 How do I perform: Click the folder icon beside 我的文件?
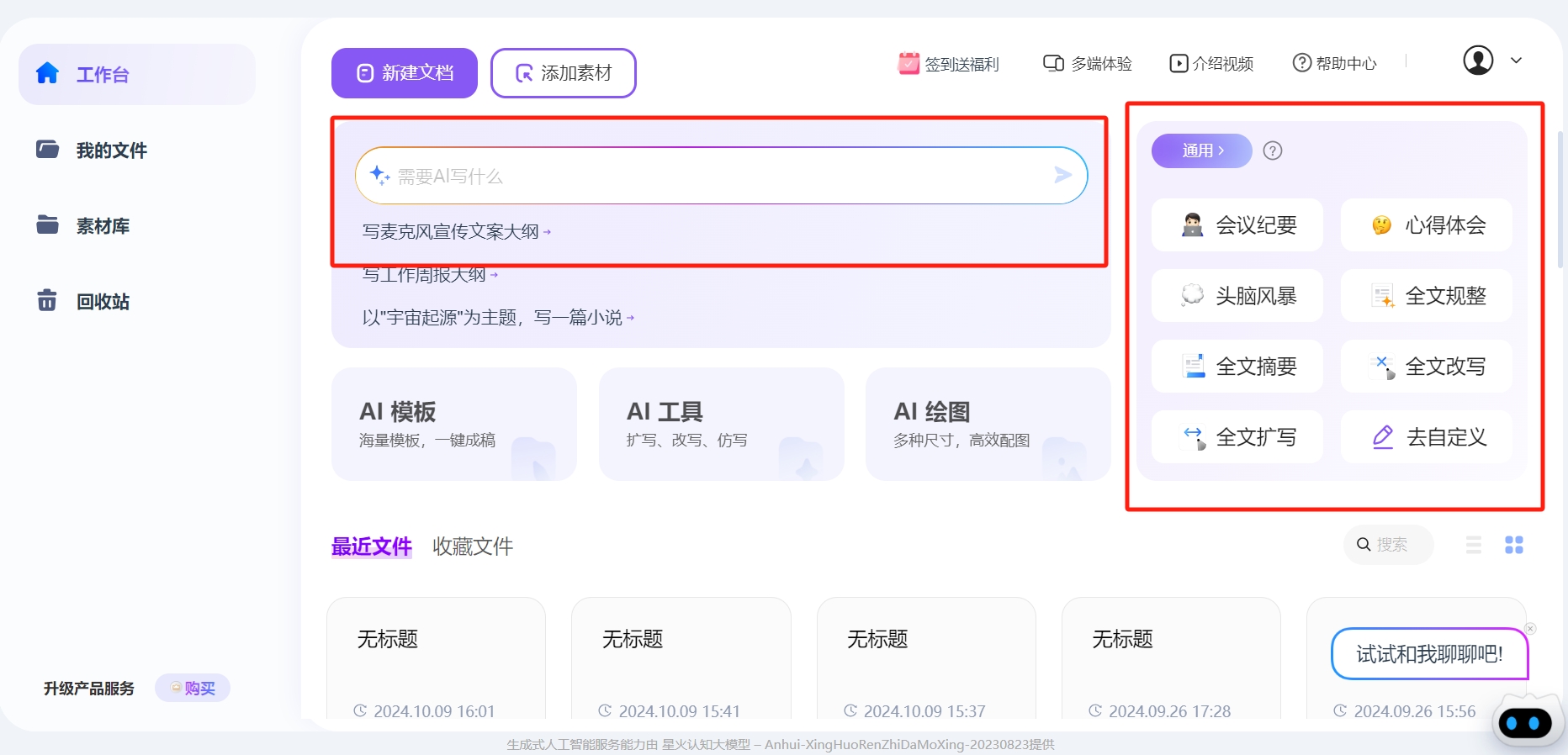[47, 149]
